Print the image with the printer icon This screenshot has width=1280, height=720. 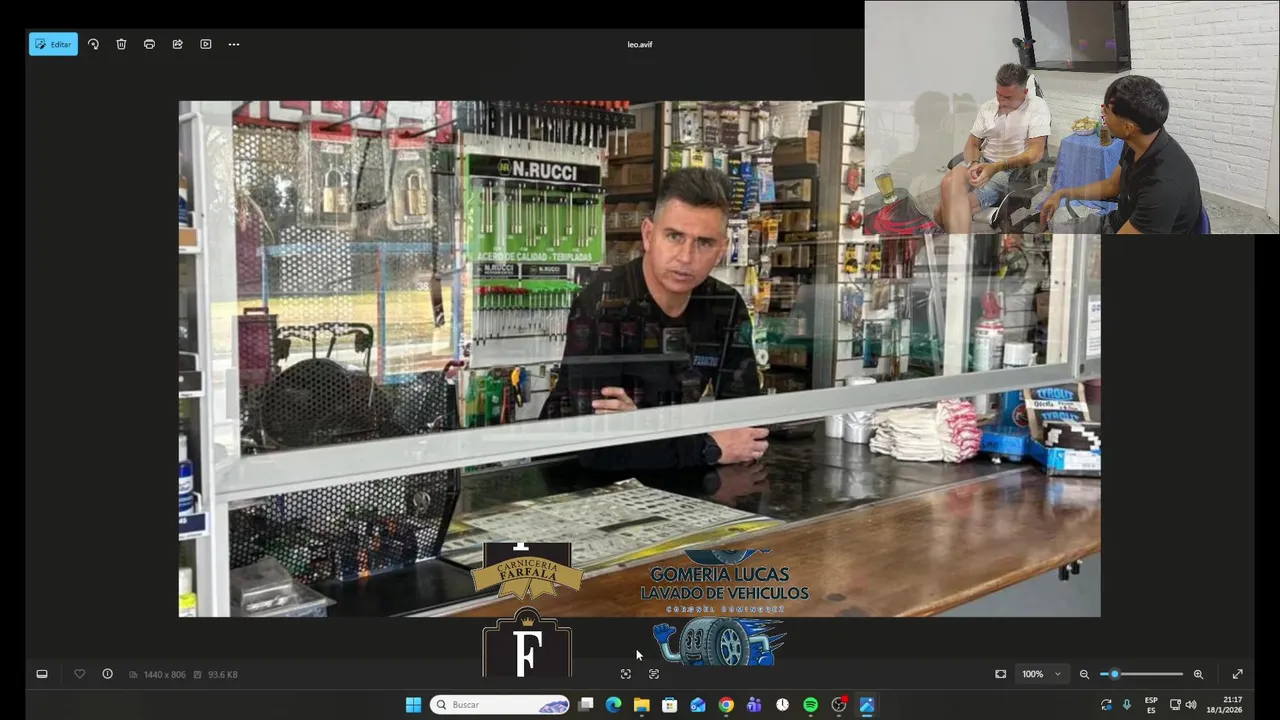(149, 44)
